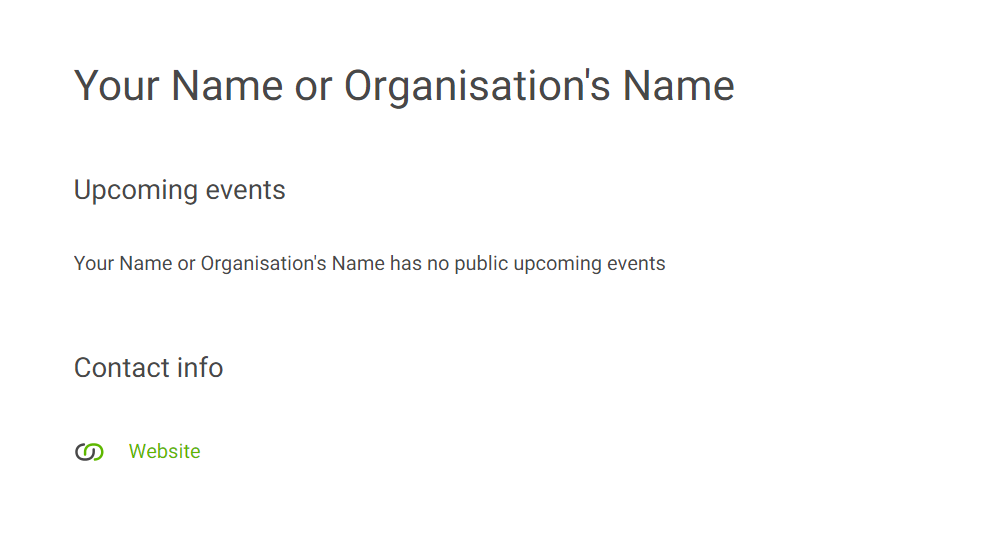Click the word 'Upcoming' in the section heading
The width and height of the screenshot is (984, 535).
pyautogui.click(x=136, y=190)
